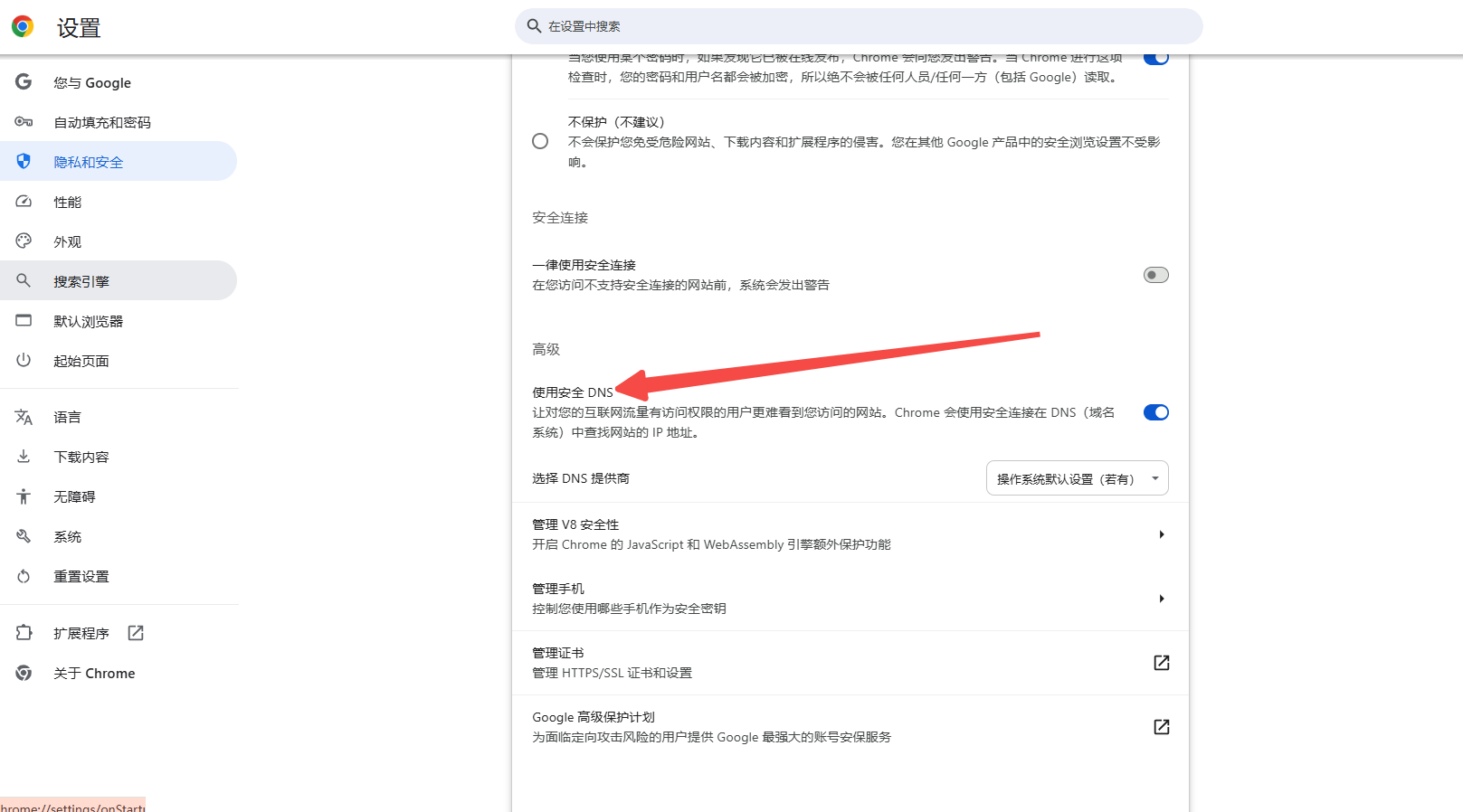
Task: Click the Chrome logo icon
Action: coord(23,26)
